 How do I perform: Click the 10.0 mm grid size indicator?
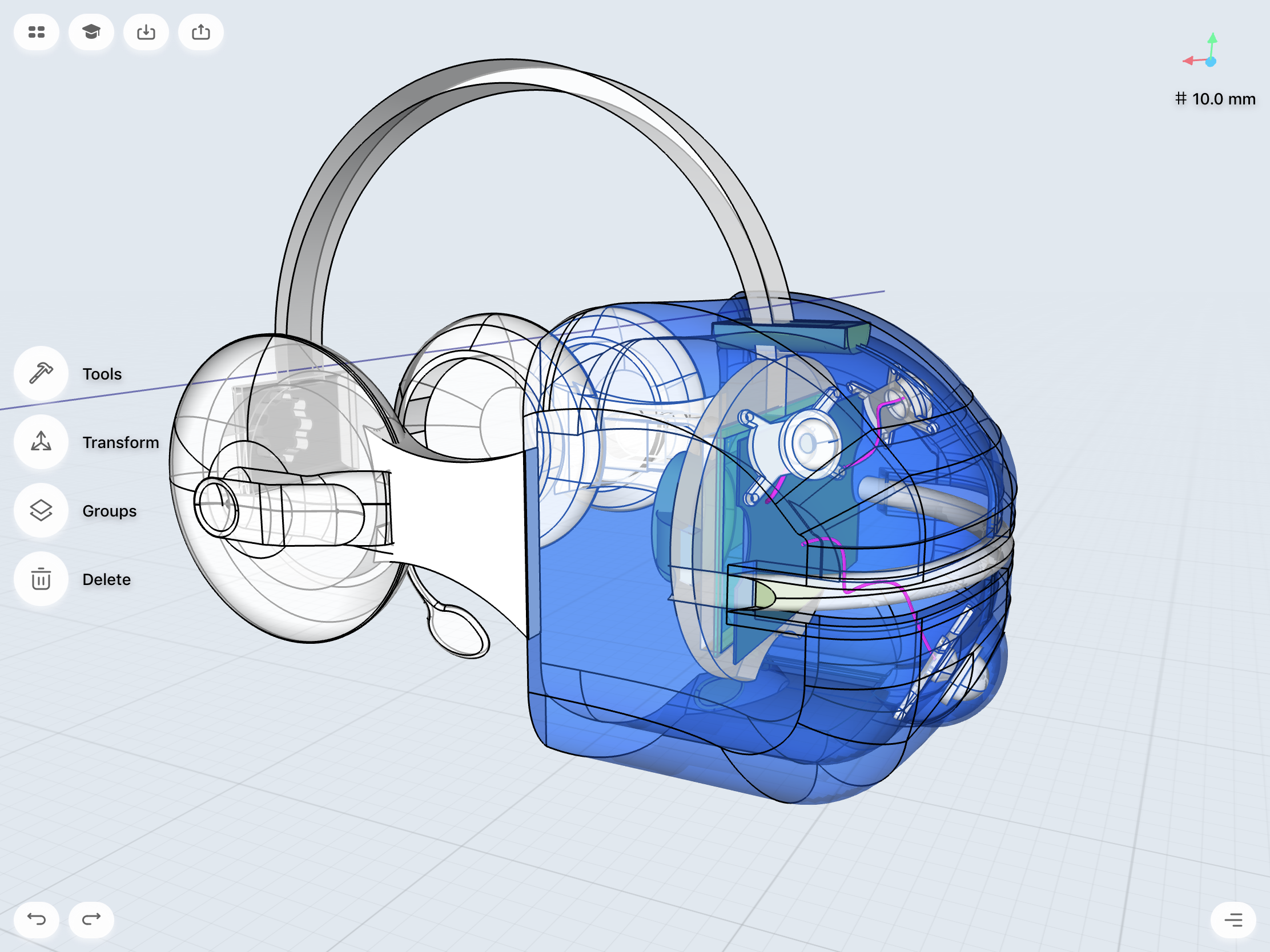click(1215, 99)
